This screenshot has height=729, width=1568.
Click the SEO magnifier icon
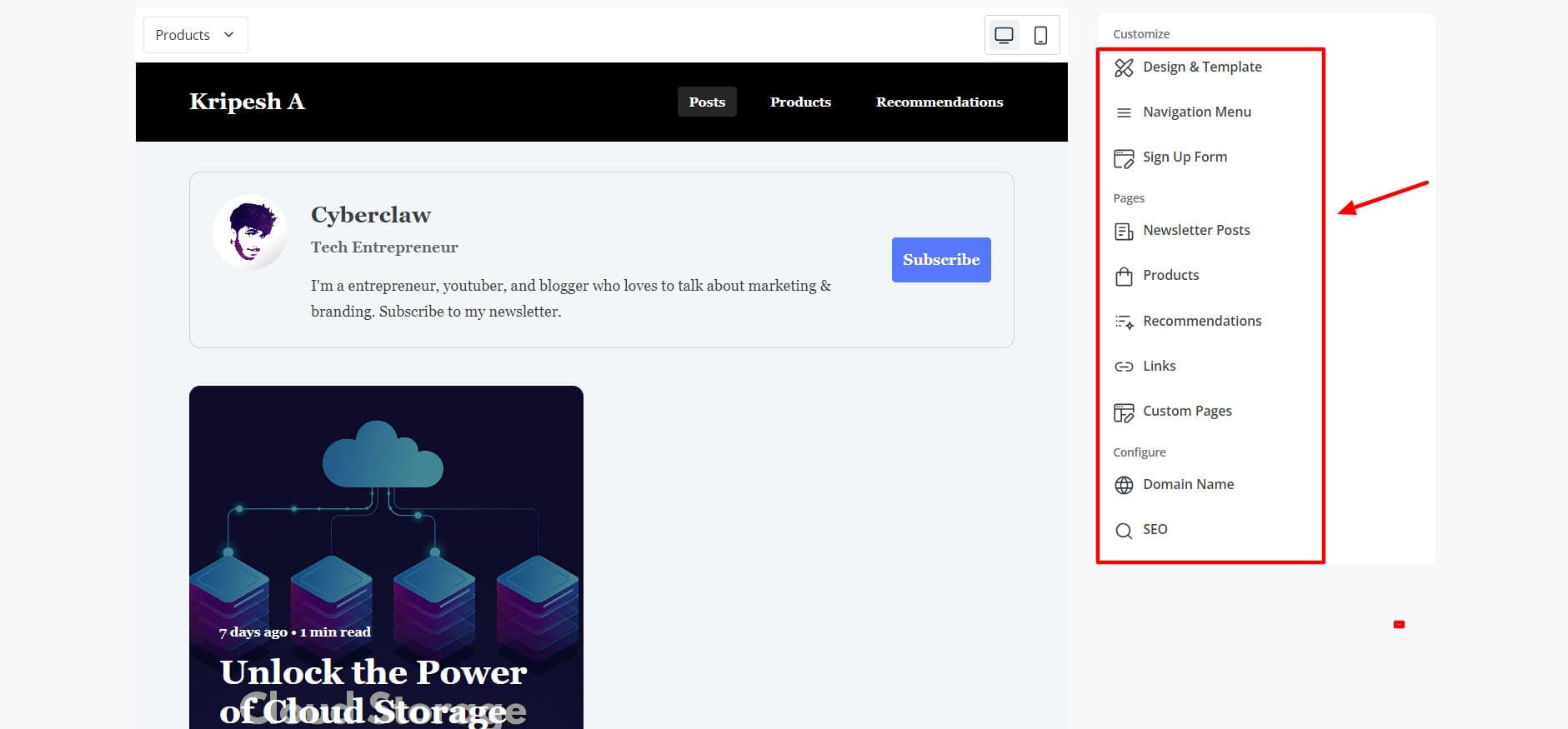tap(1124, 531)
